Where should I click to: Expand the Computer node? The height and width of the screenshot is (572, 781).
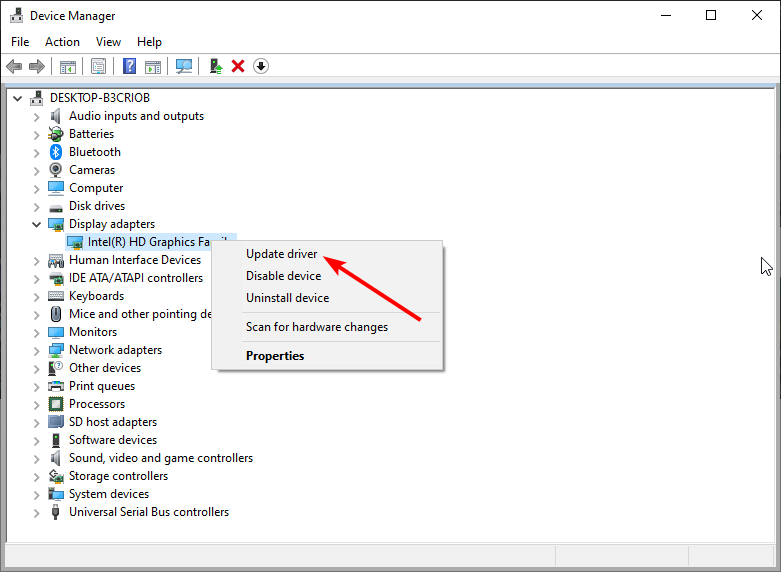[36, 188]
